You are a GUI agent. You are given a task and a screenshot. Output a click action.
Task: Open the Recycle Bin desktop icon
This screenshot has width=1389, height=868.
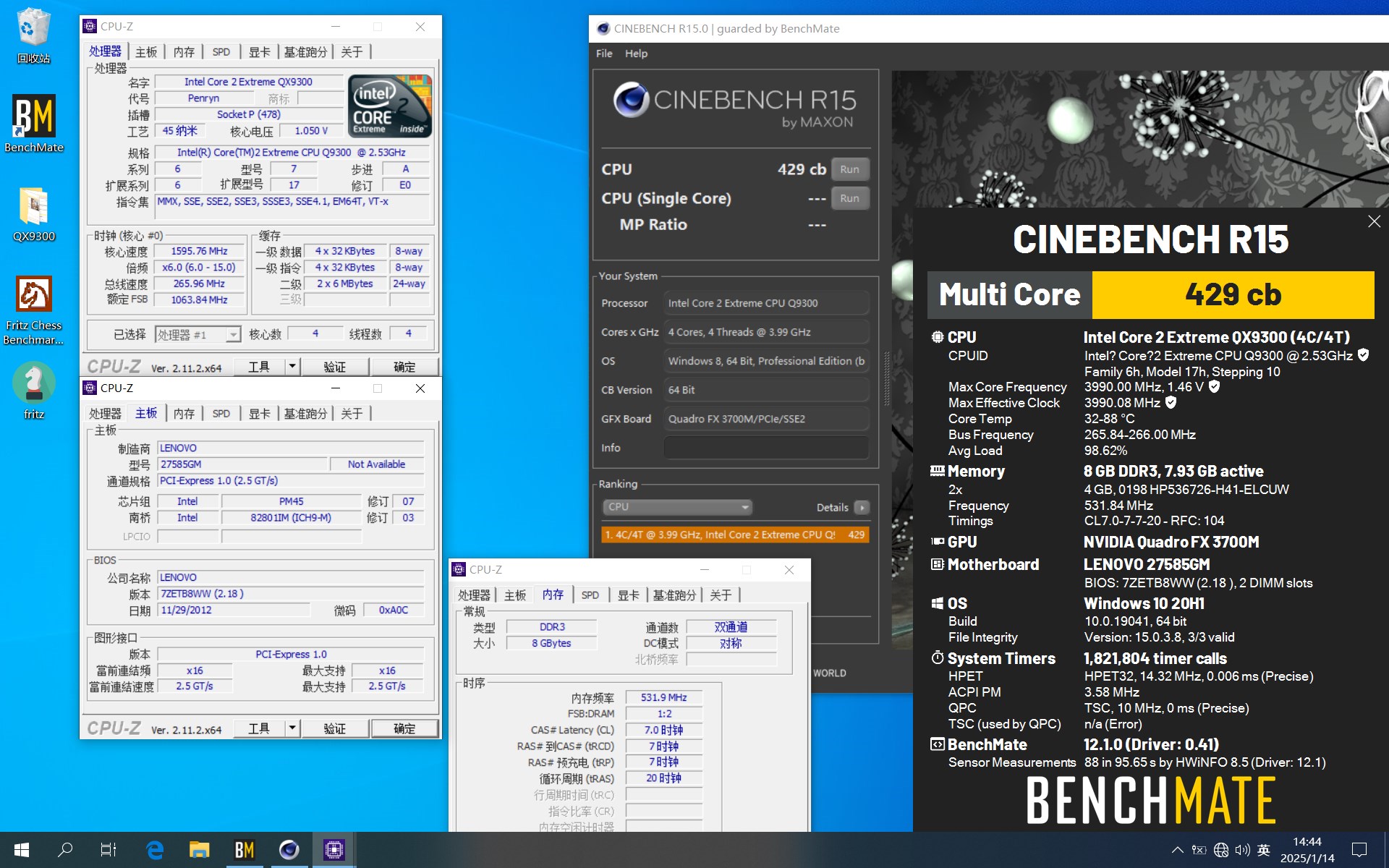tap(33, 35)
